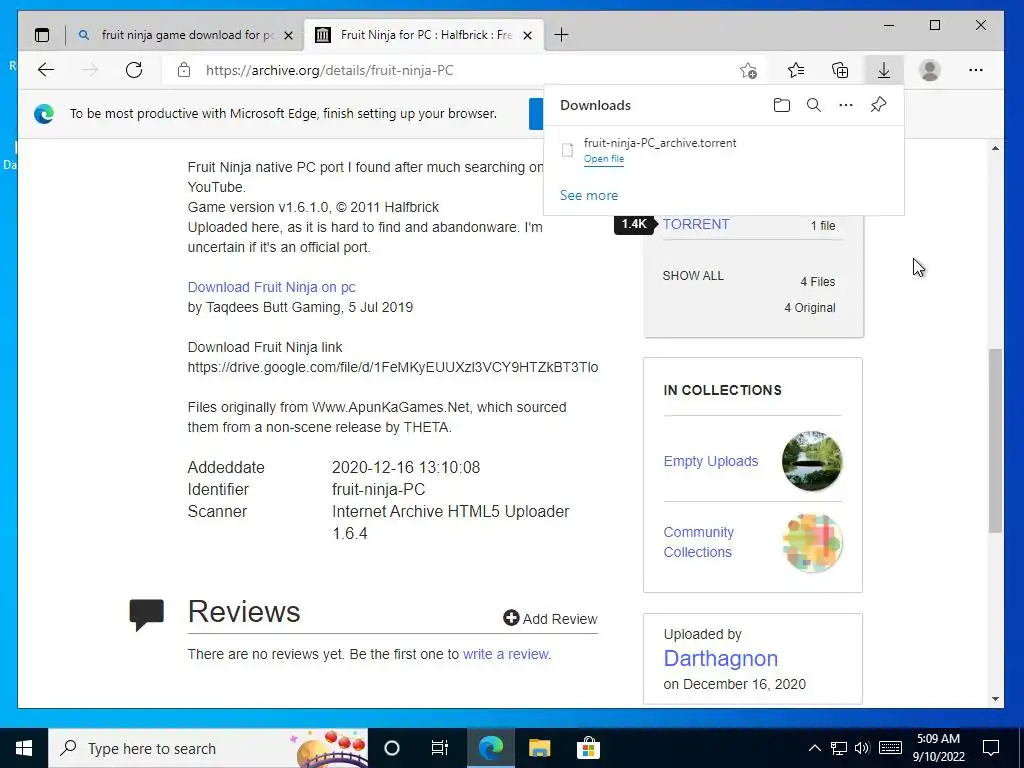Image resolution: width=1024 pixels, height=768 pixels.
Task: Click the Windows taskbar search box
Action: [208, 748]
